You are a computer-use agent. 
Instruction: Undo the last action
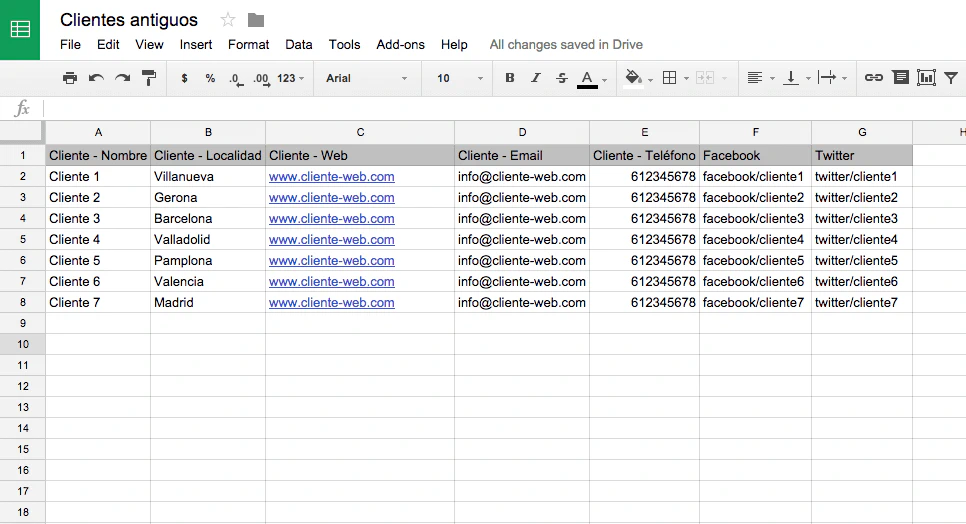[x=96, y=78]
